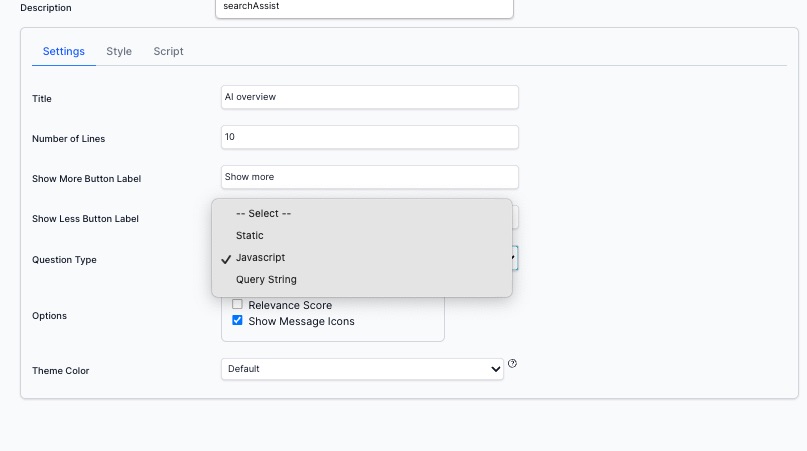Click the Question Type dropdown arrow edge
807x451 pixels.
(x=514, y=259)
